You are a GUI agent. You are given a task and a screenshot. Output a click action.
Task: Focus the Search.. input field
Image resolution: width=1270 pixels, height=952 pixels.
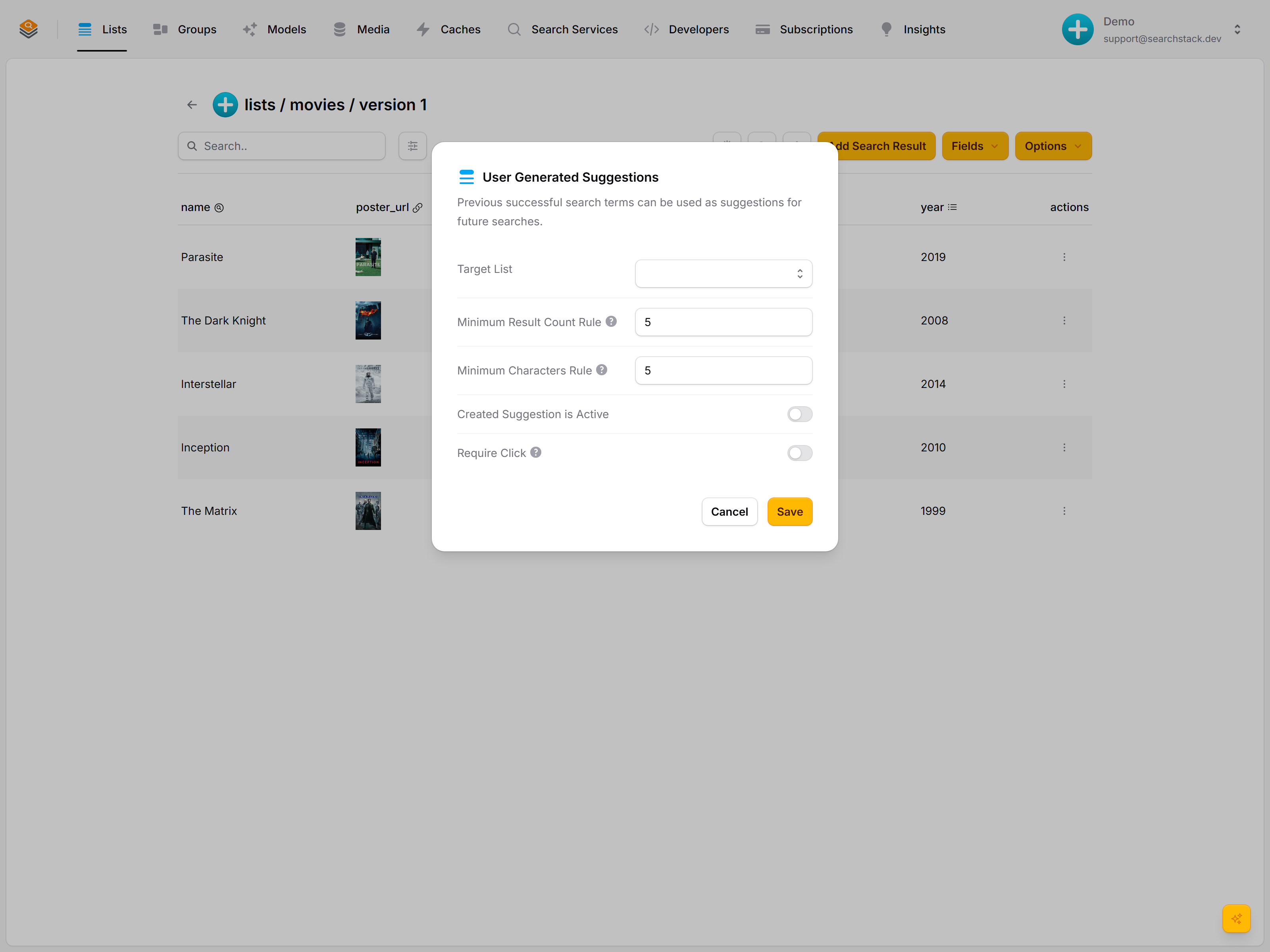click(x=282, y=146)
